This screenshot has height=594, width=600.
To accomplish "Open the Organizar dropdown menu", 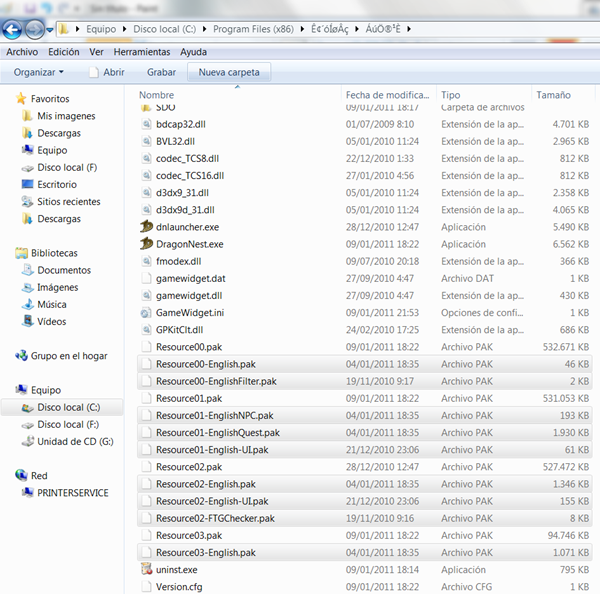I will click(x=39, y=72).
